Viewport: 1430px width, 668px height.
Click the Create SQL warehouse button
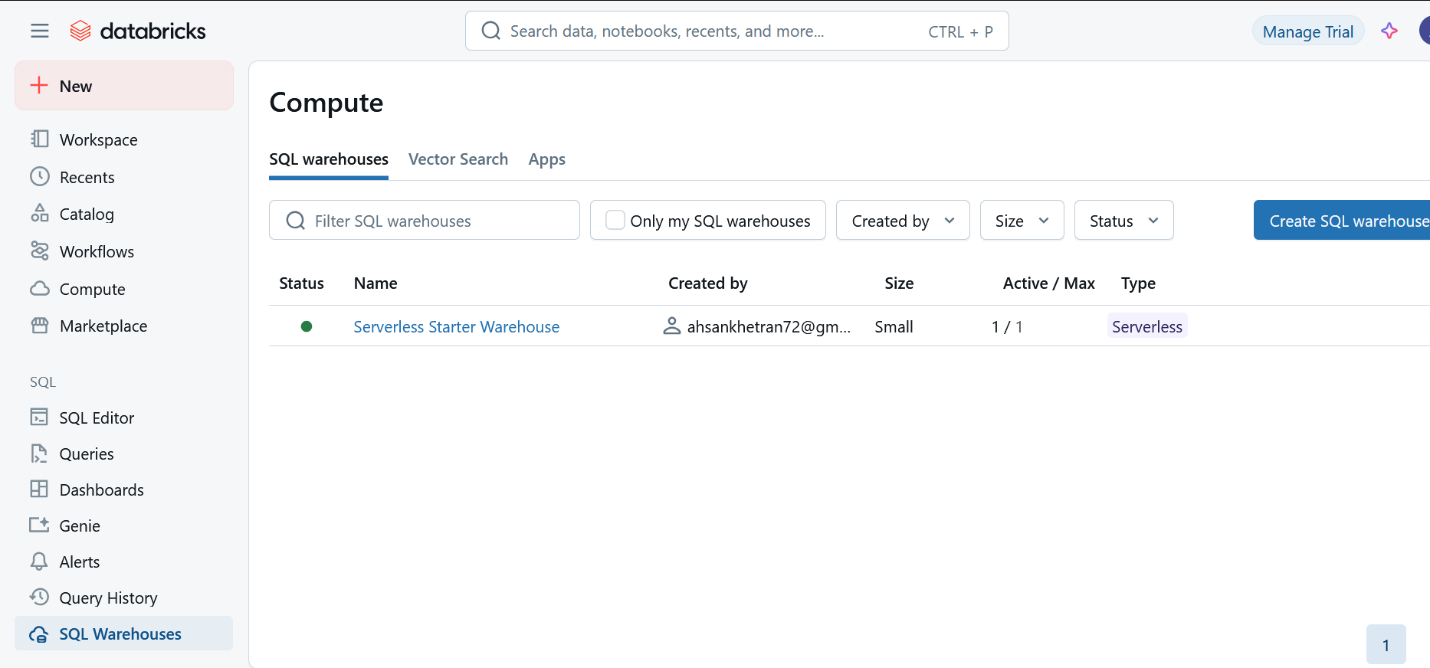click(1342, 221)
